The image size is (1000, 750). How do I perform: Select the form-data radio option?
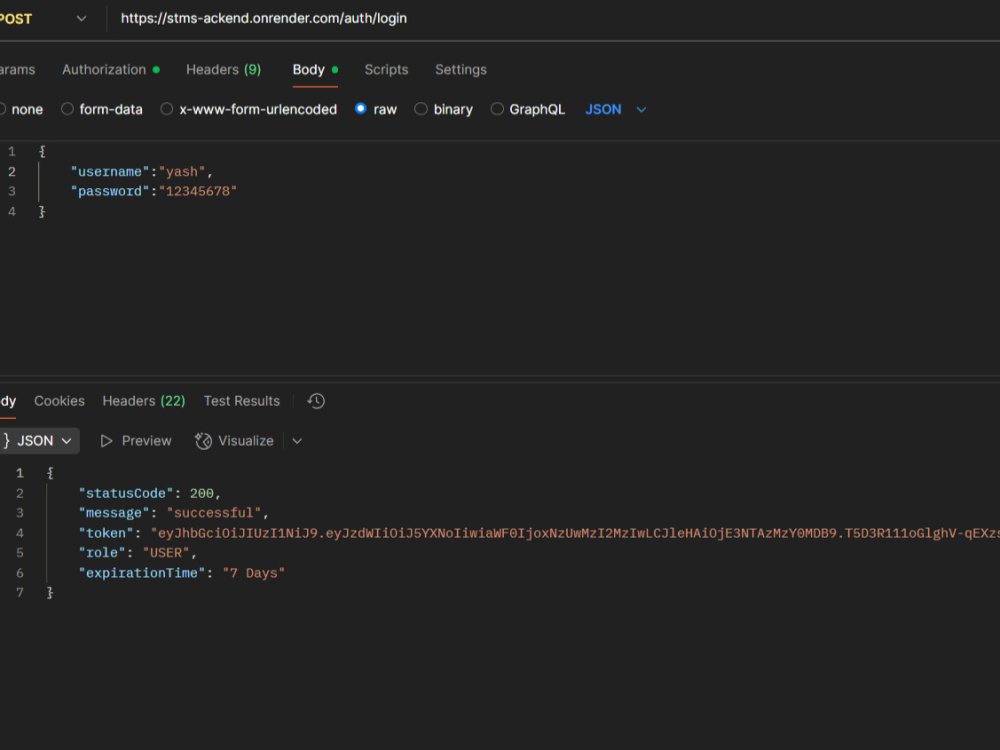point(67,109)
